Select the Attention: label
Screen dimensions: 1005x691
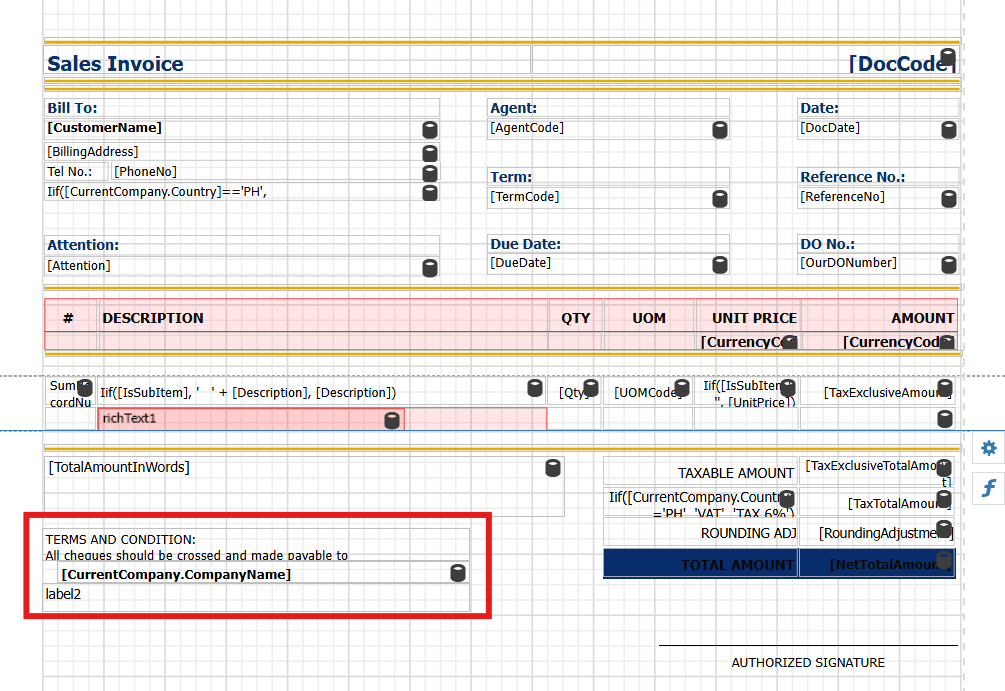tap(242, 245)
